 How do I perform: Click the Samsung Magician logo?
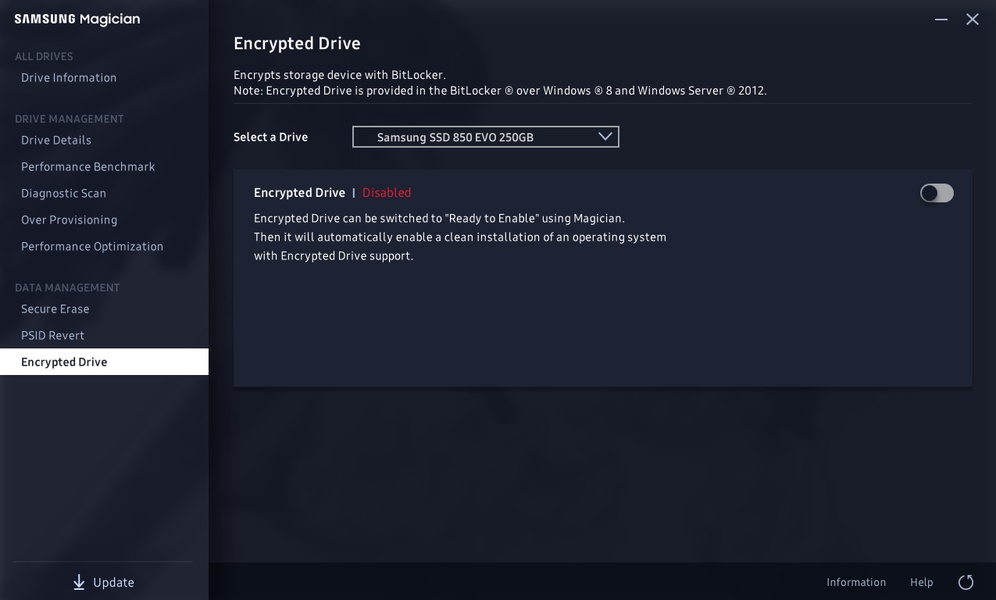[x=77, y=19]
